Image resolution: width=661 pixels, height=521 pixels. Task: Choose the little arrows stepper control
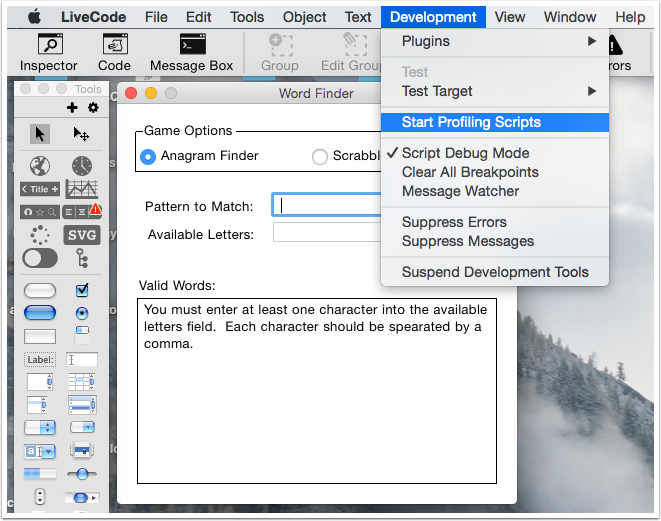[x=40, y=496]
